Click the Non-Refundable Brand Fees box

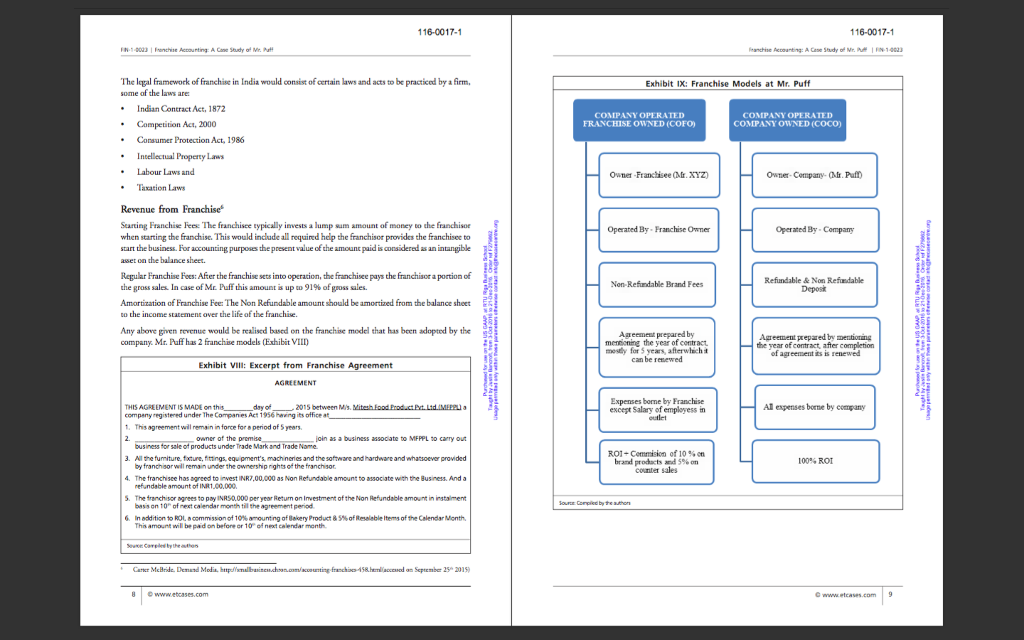(656, 284)
